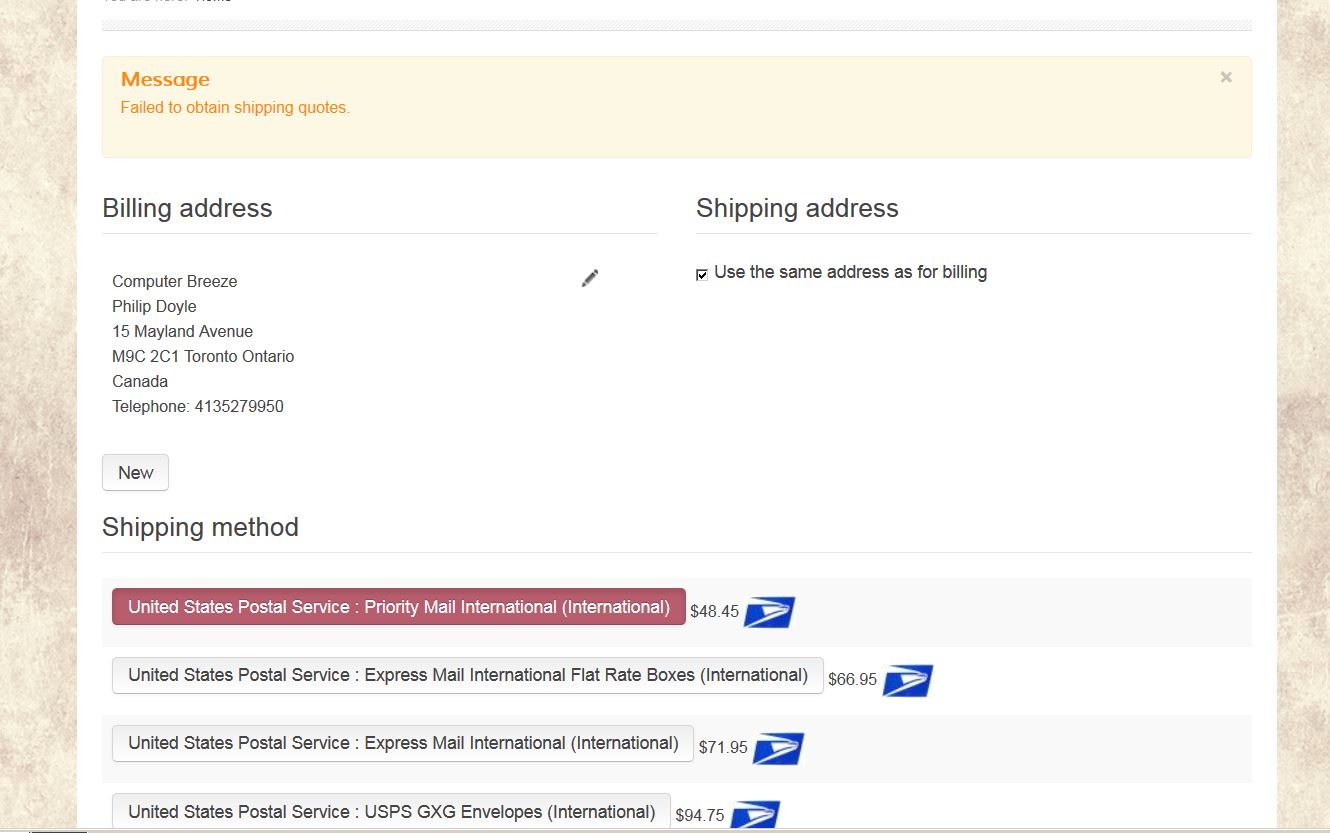Click the 'Shipping address' section heading
This screenshot has height=833, width=1330.
point(797,208)
